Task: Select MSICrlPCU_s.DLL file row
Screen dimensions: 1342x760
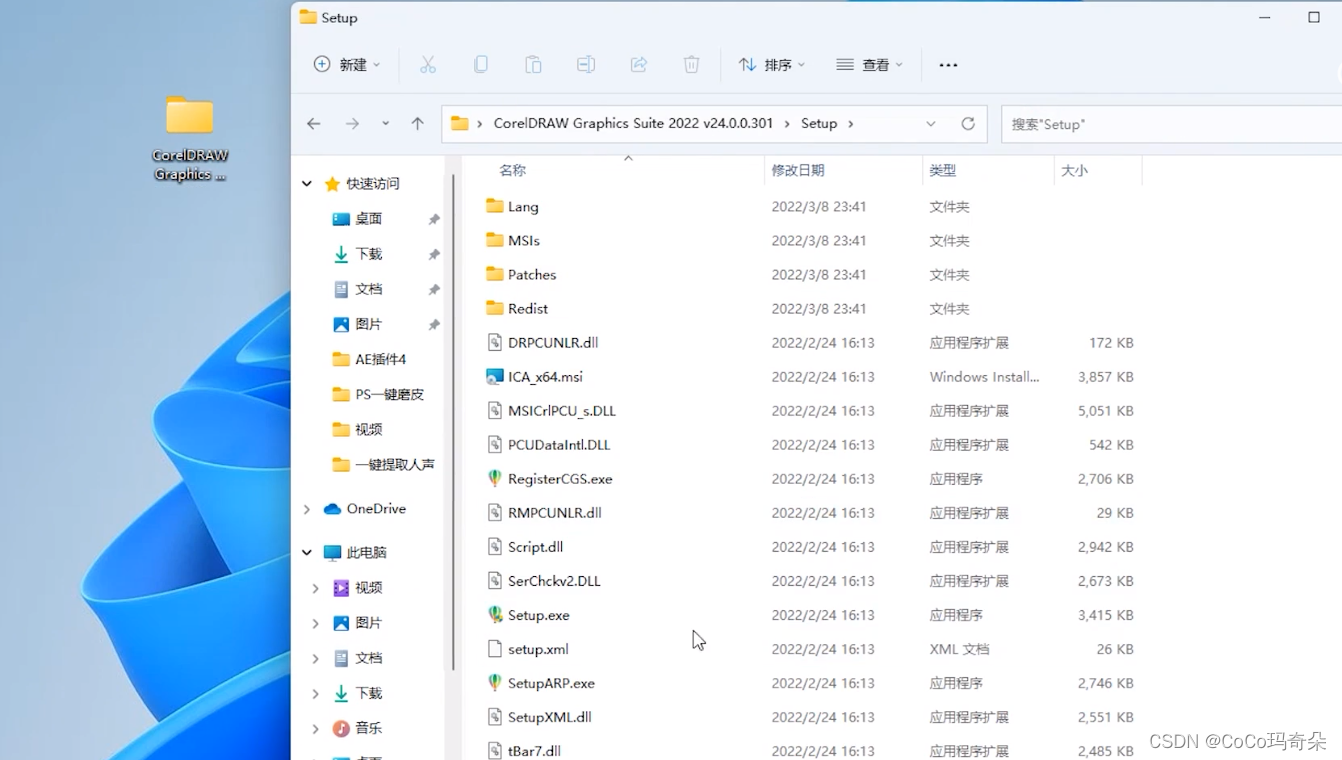Action: (810, 411)
